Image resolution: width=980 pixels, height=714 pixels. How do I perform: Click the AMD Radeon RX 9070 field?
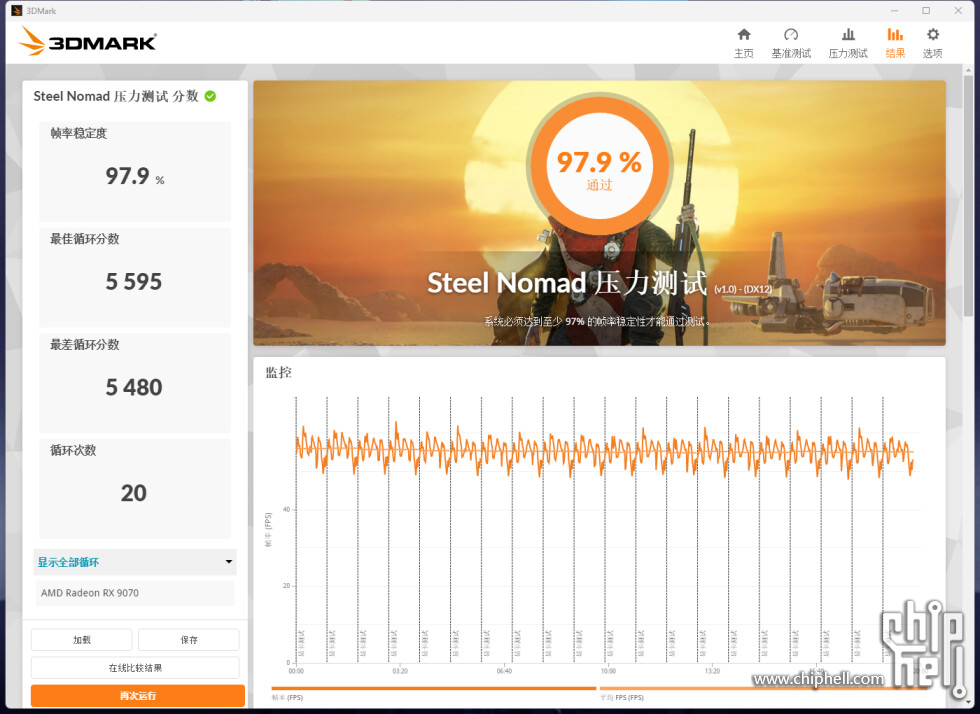click(x=135, y=593)
